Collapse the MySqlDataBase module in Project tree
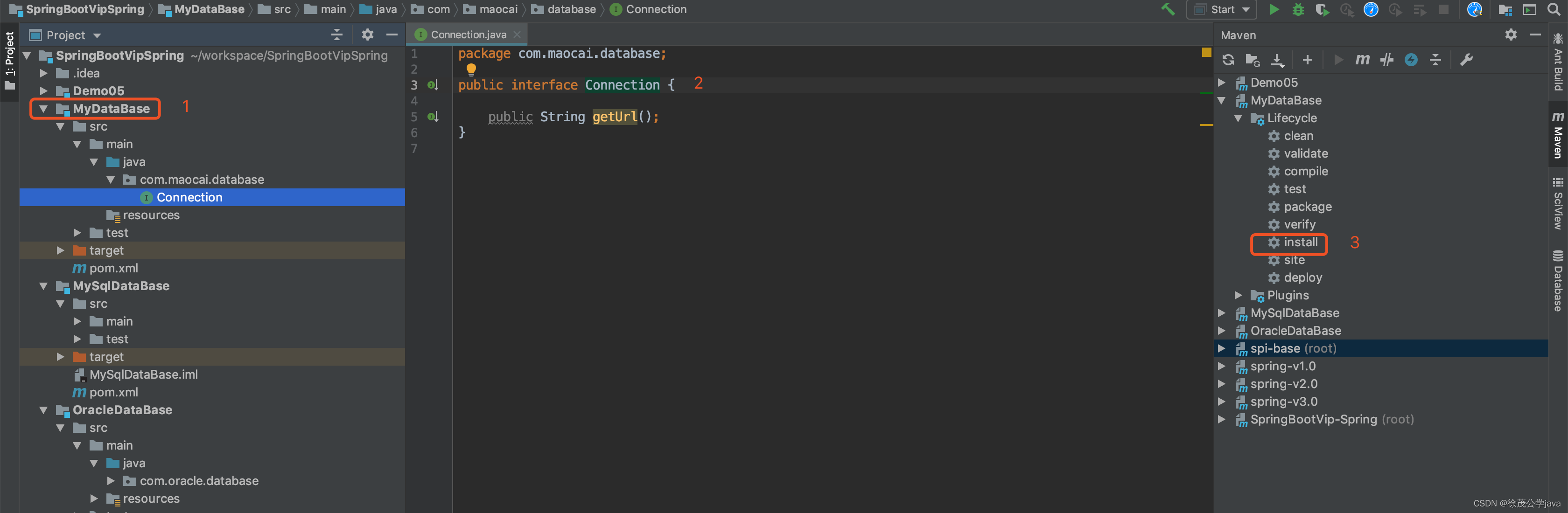Viewport: 1568px width, 513px height. pos(43,286)
